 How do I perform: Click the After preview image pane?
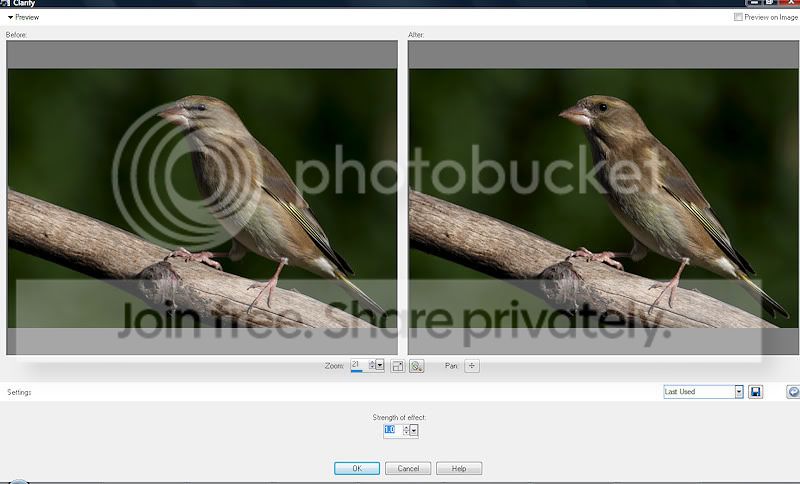click(604, 198)
